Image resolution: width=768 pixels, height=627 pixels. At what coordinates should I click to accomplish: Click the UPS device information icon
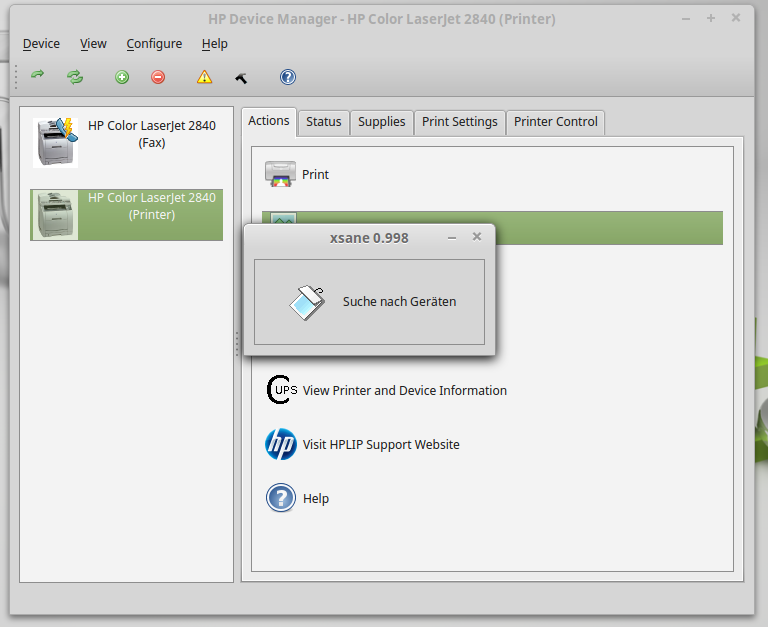(x=282, y=390)
